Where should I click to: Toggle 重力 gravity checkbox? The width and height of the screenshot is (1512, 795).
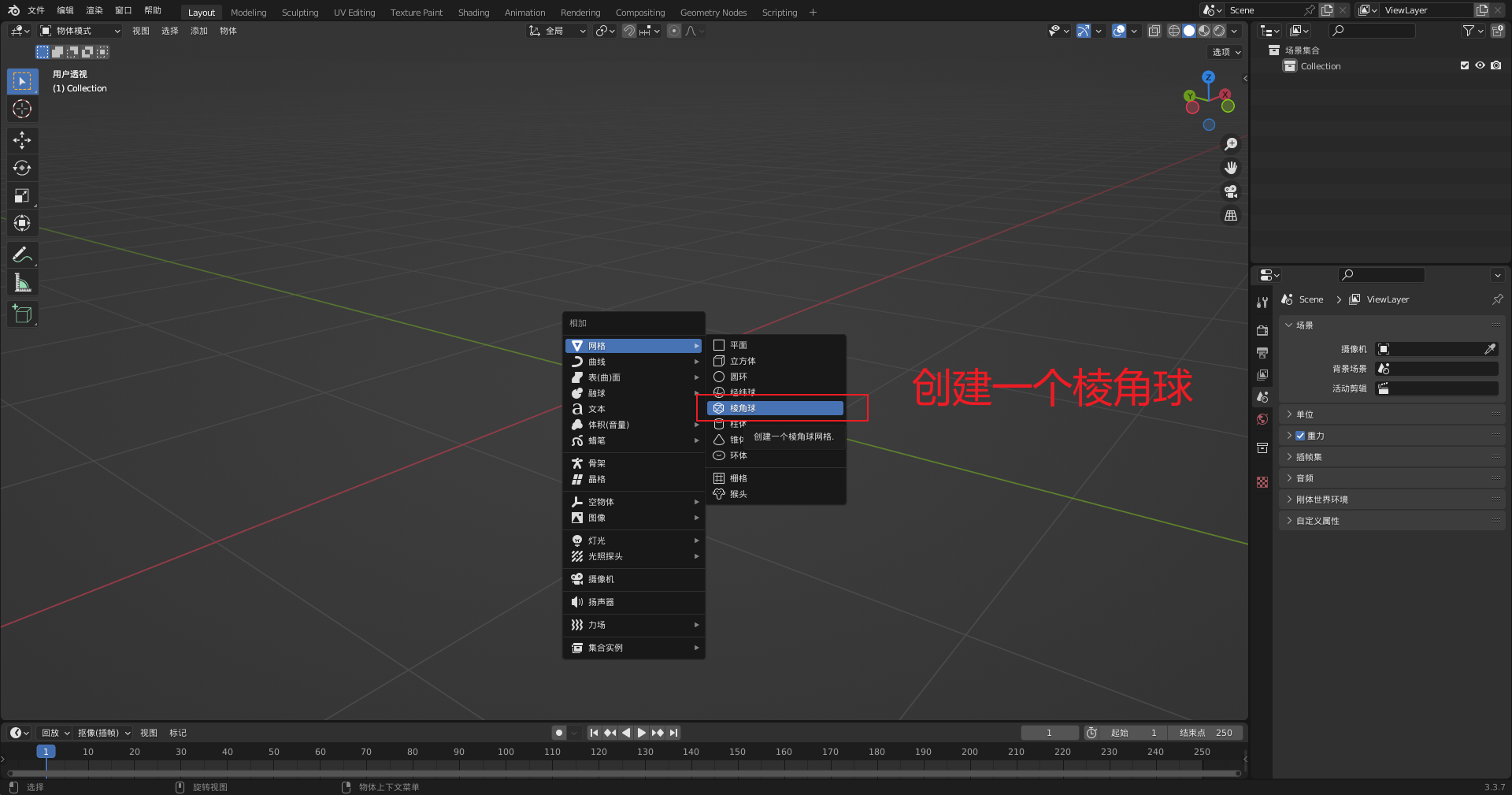(x=1300, y=436)
